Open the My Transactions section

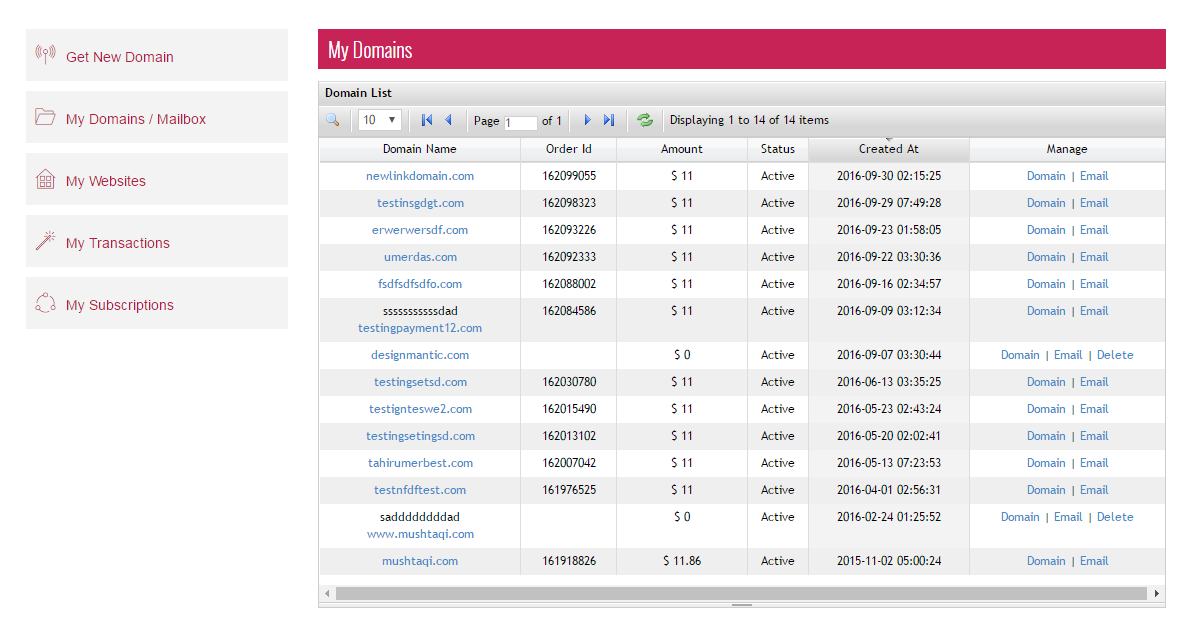(119, 241)
